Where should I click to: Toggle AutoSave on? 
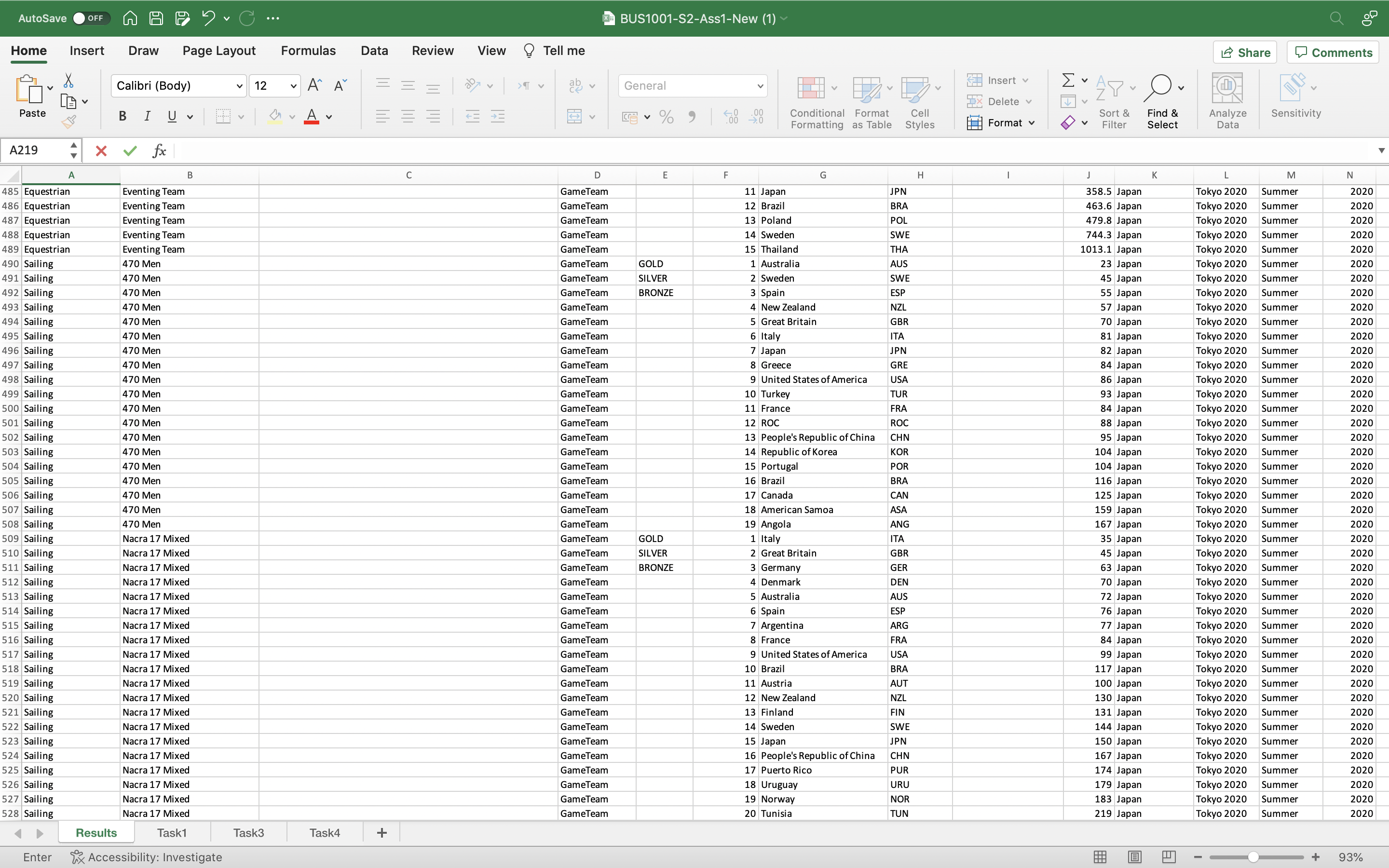pyautogui.click(x=90, y=18)
